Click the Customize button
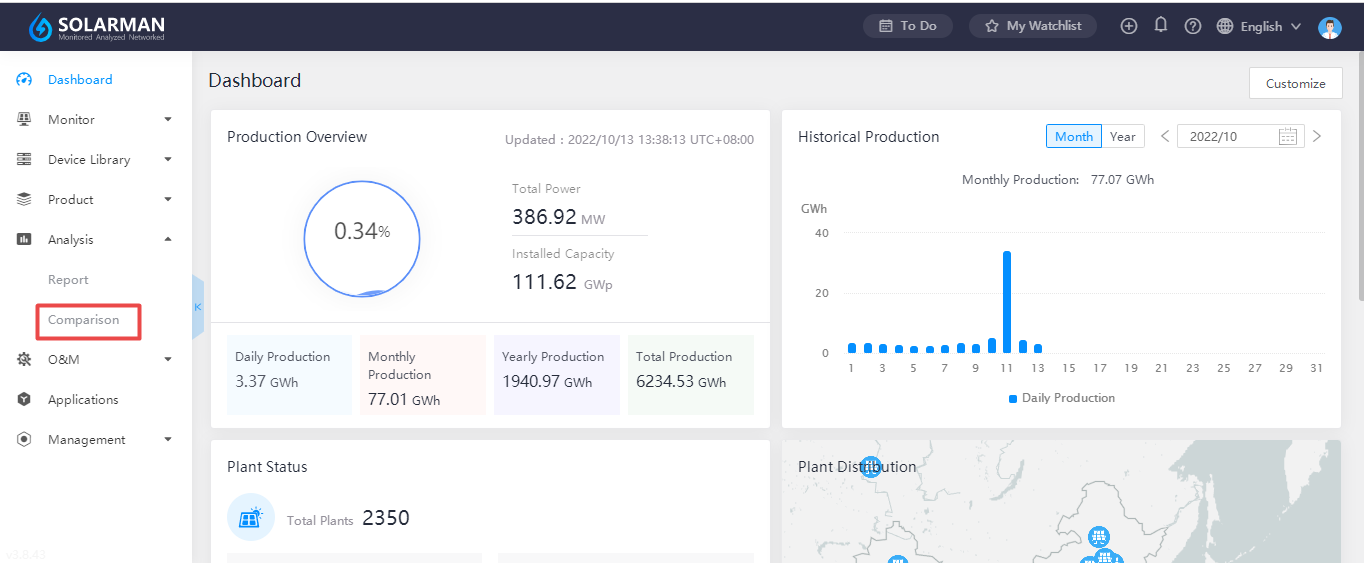This screenshot has width=1364, height=563. click(1296, 83)
